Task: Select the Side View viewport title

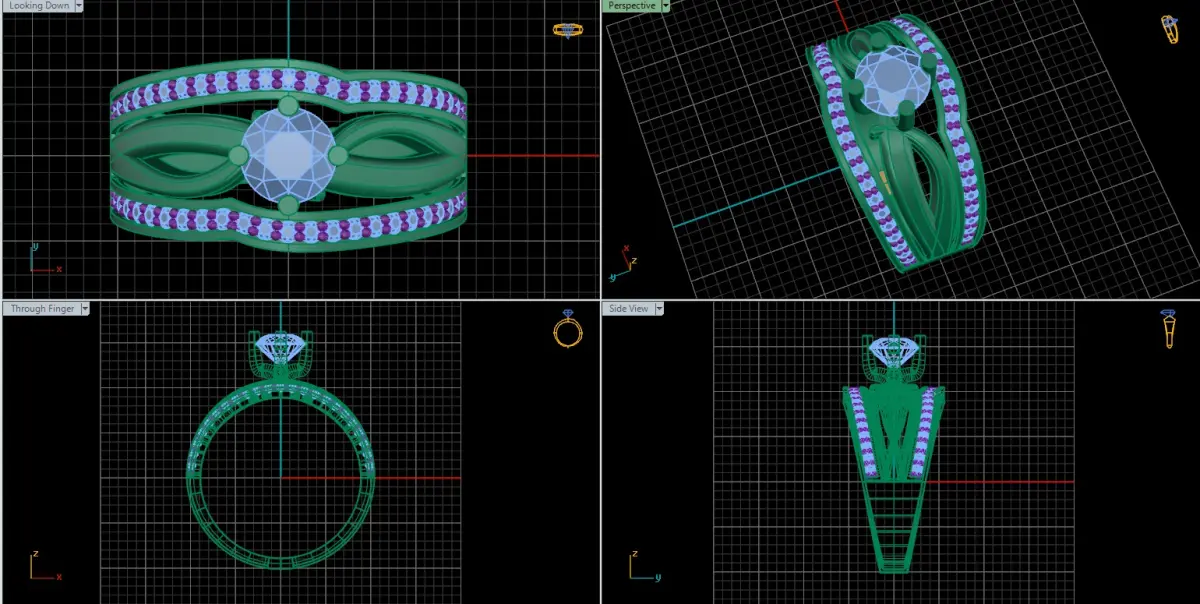Action: (628, 309)
